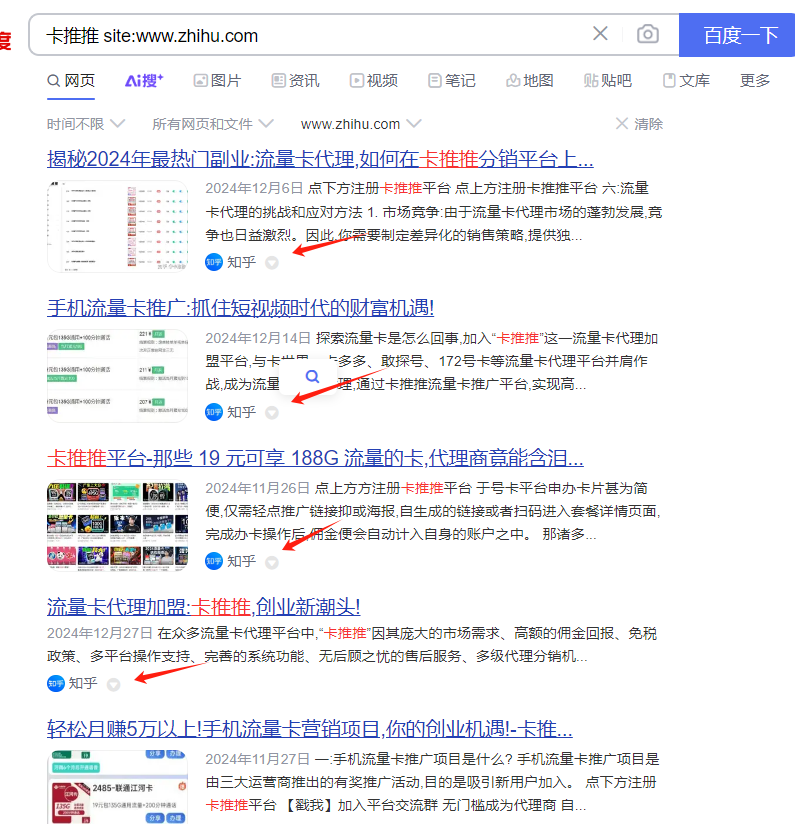
Task: Expand the 时间不限 time filter
Action: (x=86, y=124)
